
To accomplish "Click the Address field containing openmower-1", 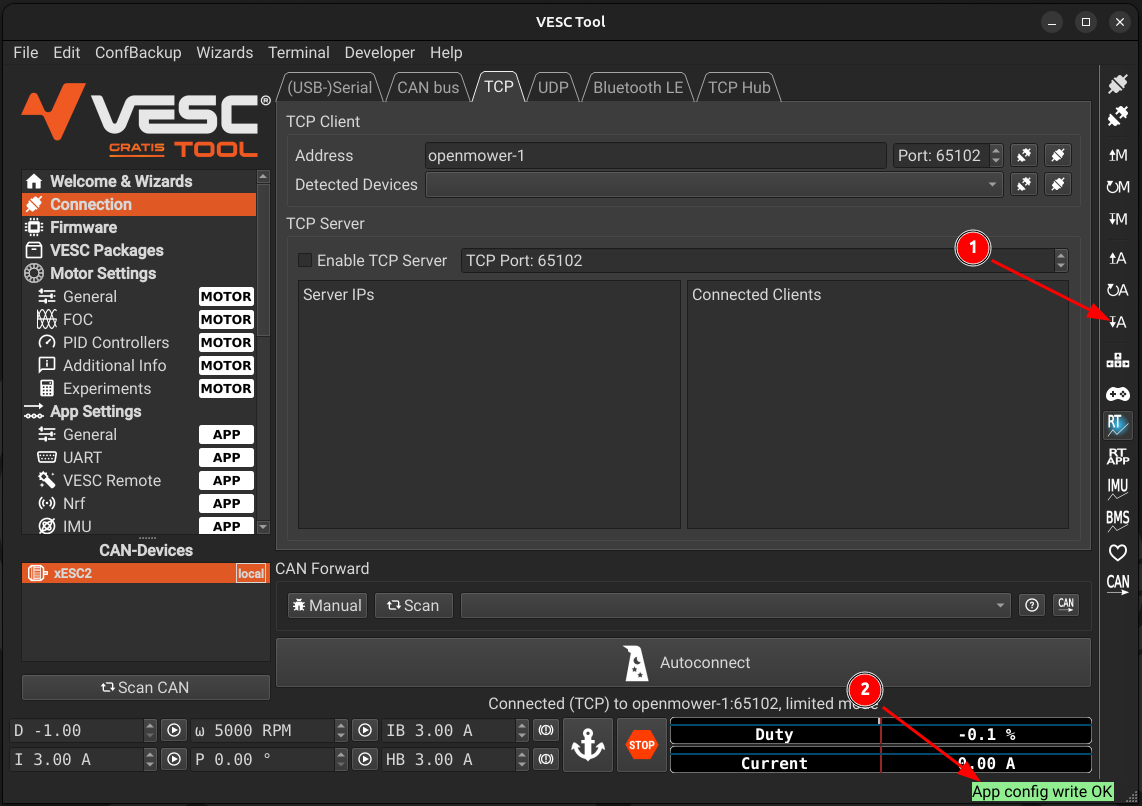I will coord(655,156).
